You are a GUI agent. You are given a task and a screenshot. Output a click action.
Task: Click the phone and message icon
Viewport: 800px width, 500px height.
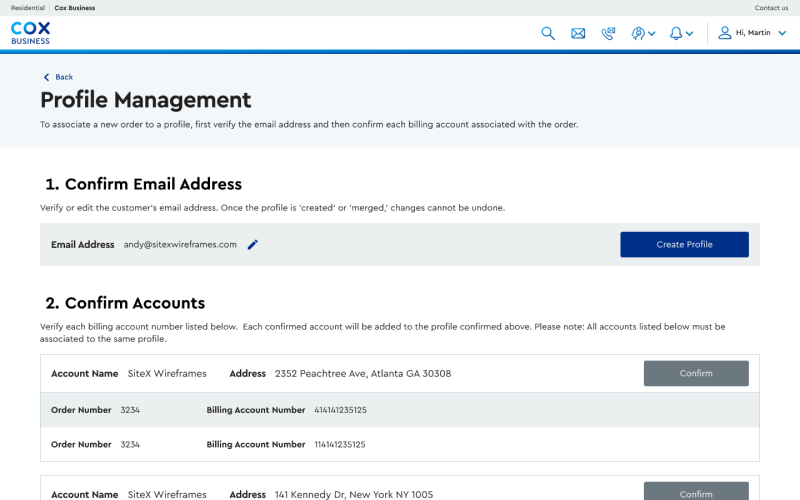pos(608,33)
